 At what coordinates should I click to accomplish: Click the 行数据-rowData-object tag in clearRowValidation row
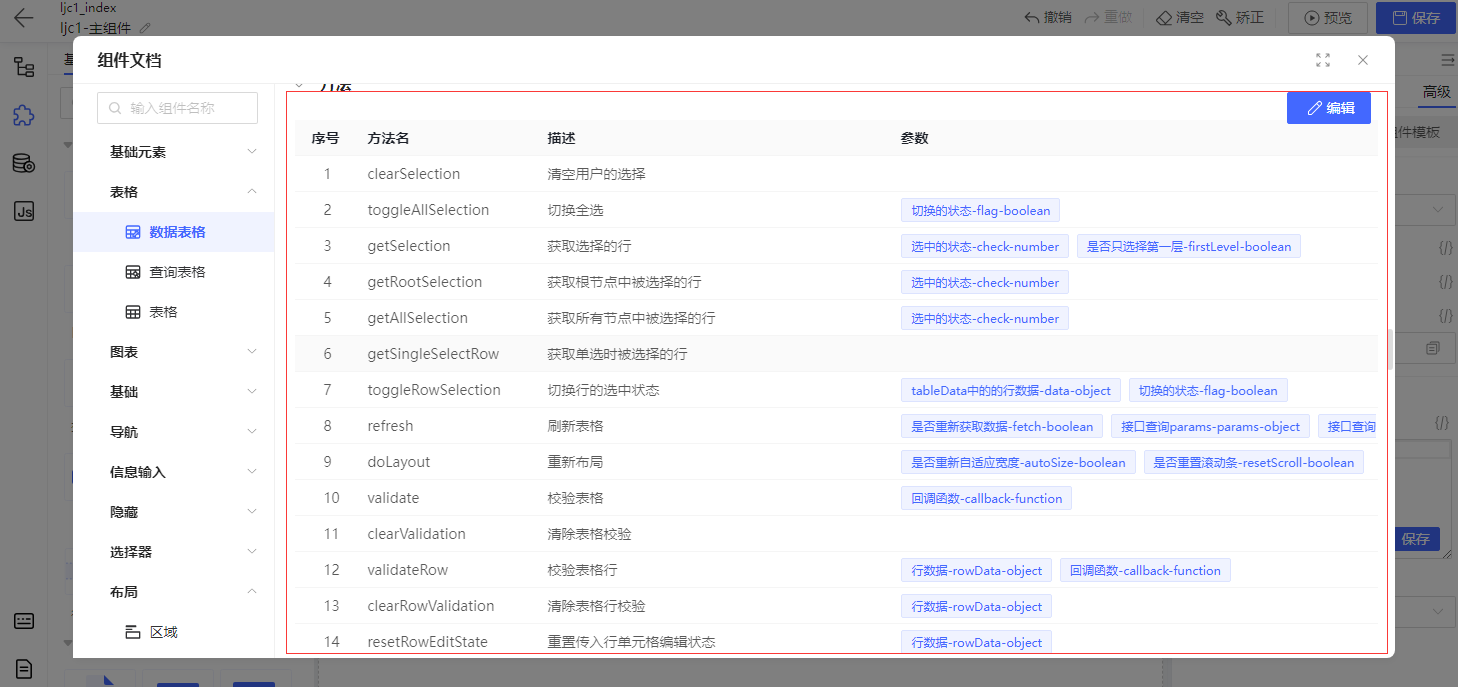(x=976, y=606)
